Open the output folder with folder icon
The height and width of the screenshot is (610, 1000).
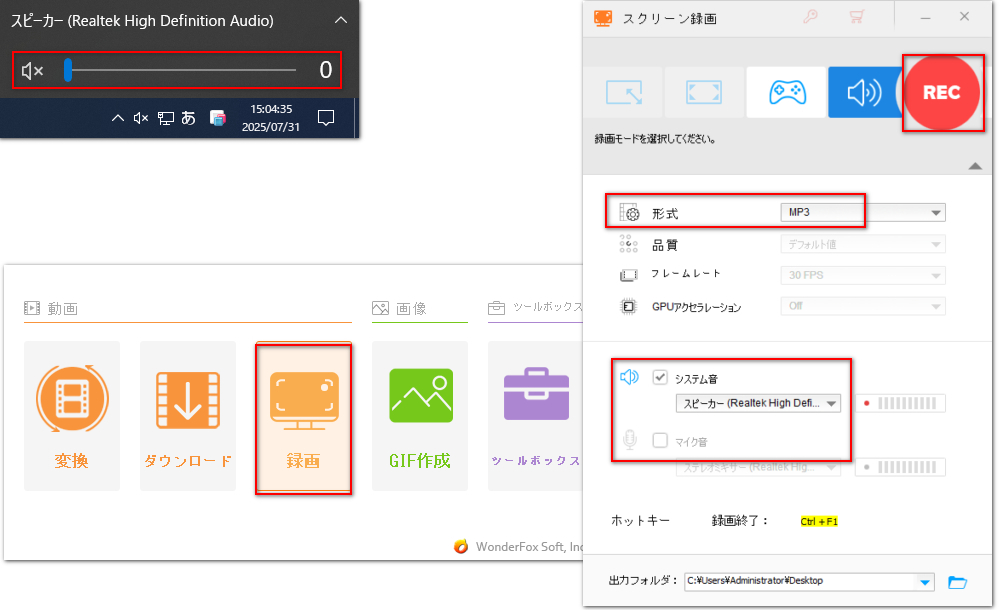(x=957, y=582)
